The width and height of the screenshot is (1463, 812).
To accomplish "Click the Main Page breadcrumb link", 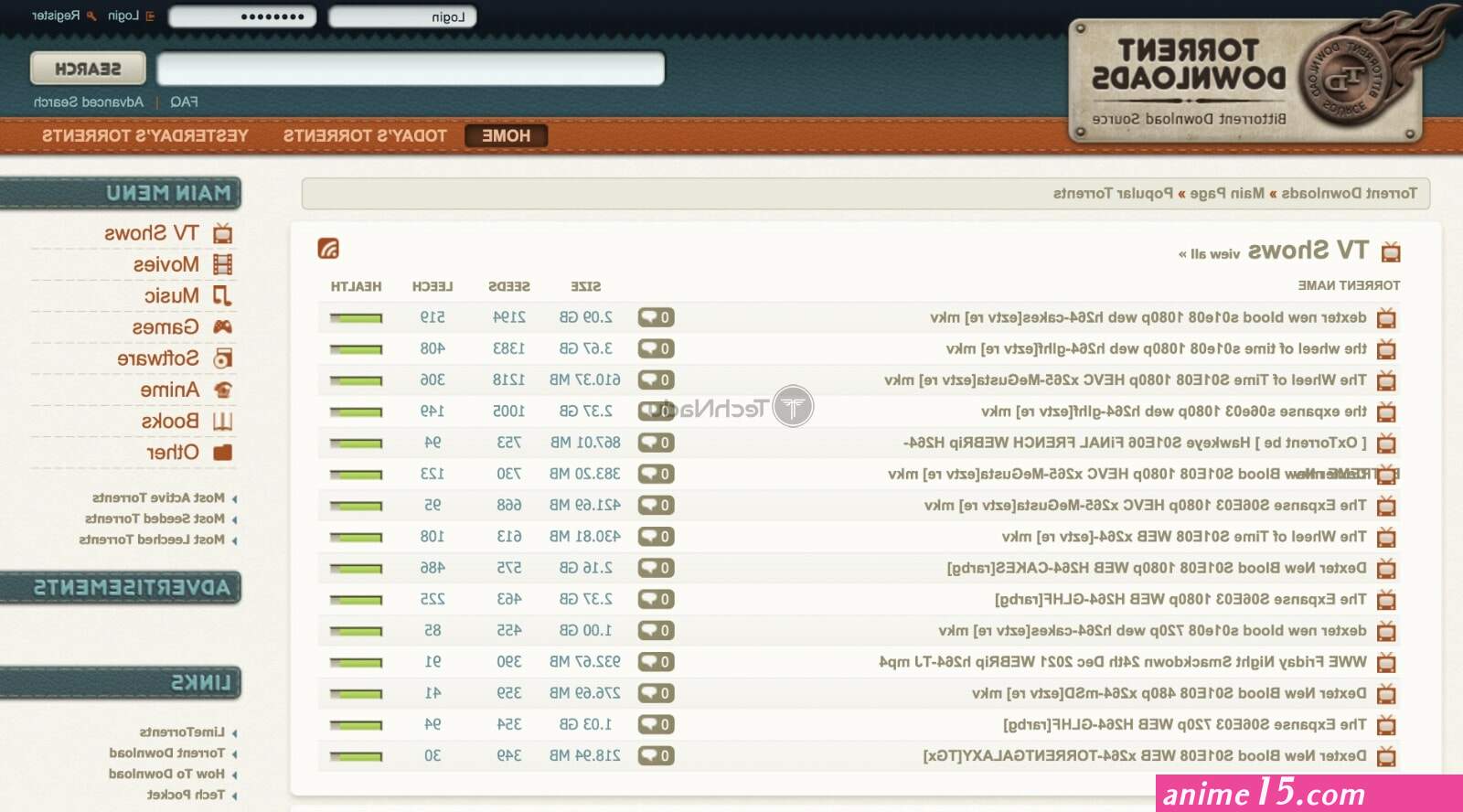I will click(1227, 193).
